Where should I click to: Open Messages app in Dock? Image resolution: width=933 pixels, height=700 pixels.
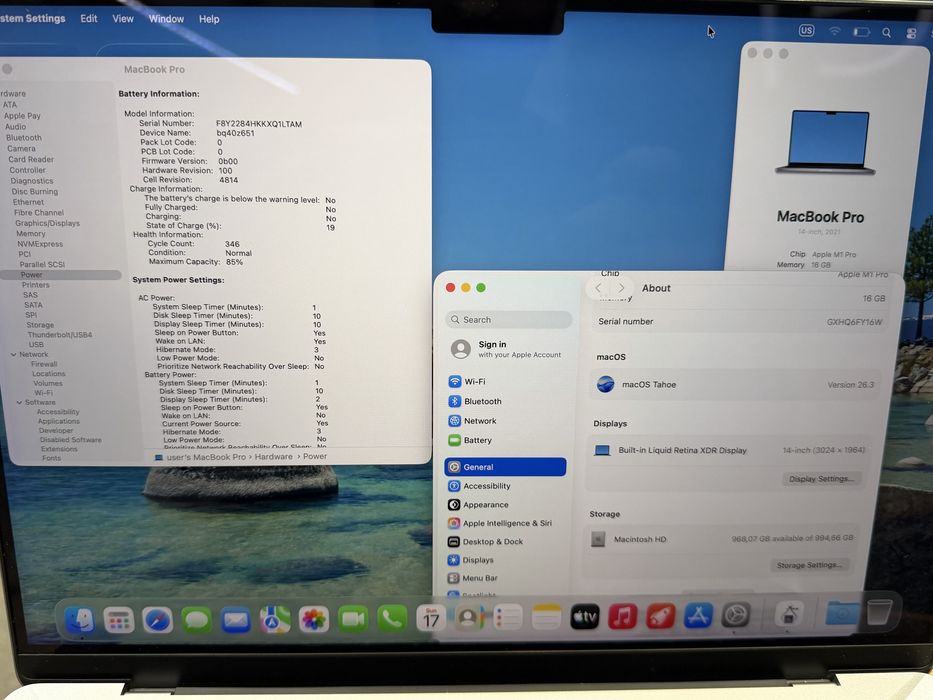click(196, 620)
